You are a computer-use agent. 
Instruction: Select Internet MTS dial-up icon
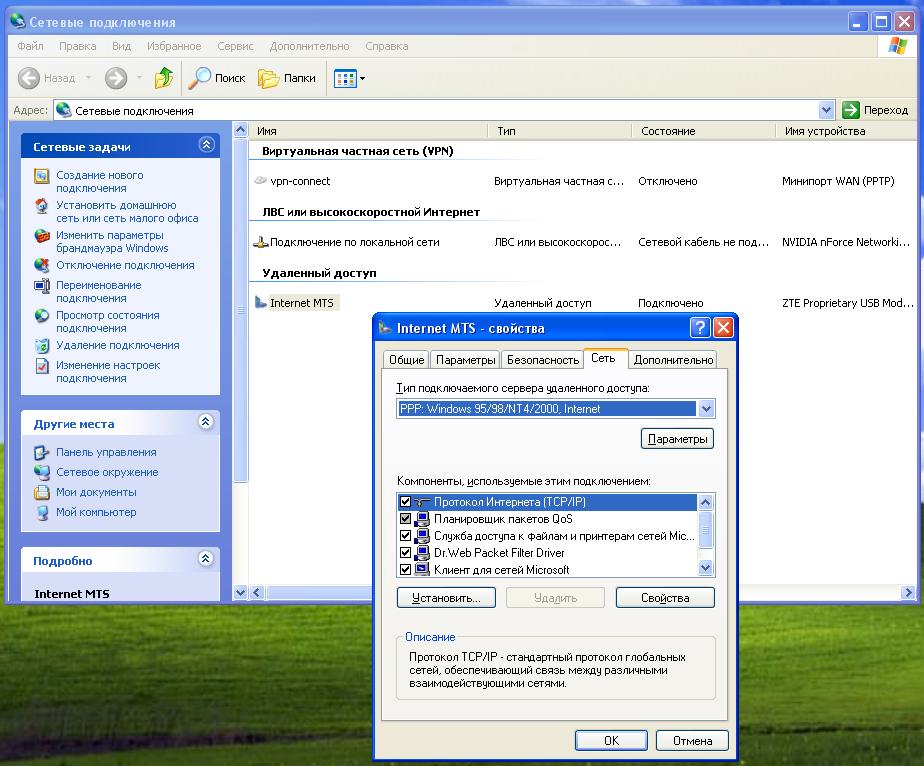point(260,302)
